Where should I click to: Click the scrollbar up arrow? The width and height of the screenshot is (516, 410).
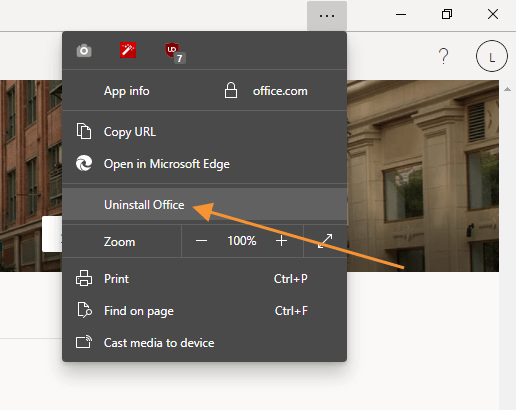(x=507, y=89)
